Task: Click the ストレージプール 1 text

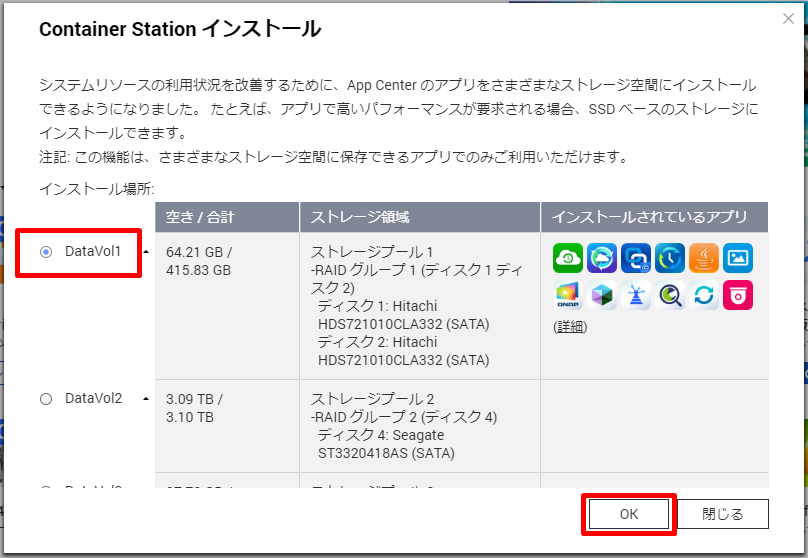Action: [372, 252]
